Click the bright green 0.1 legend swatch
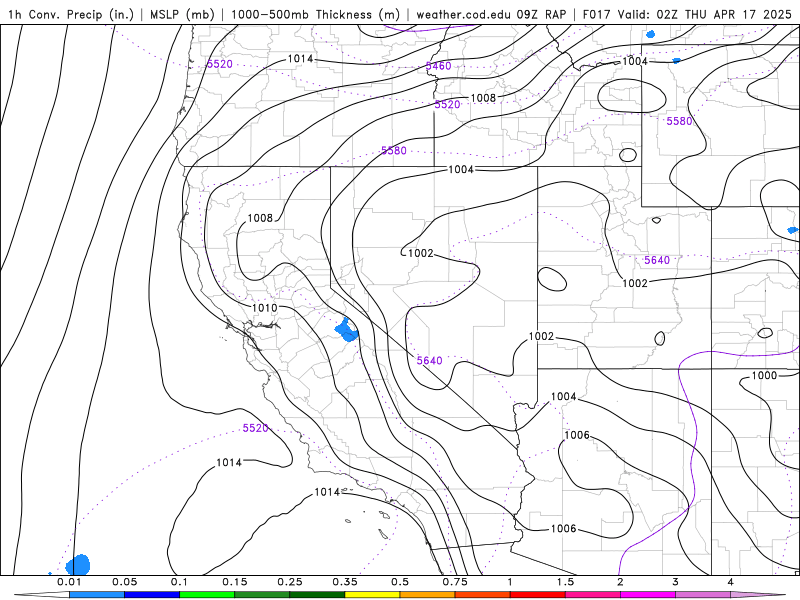The height and width of the screenshot is (600, 800). 207,595
